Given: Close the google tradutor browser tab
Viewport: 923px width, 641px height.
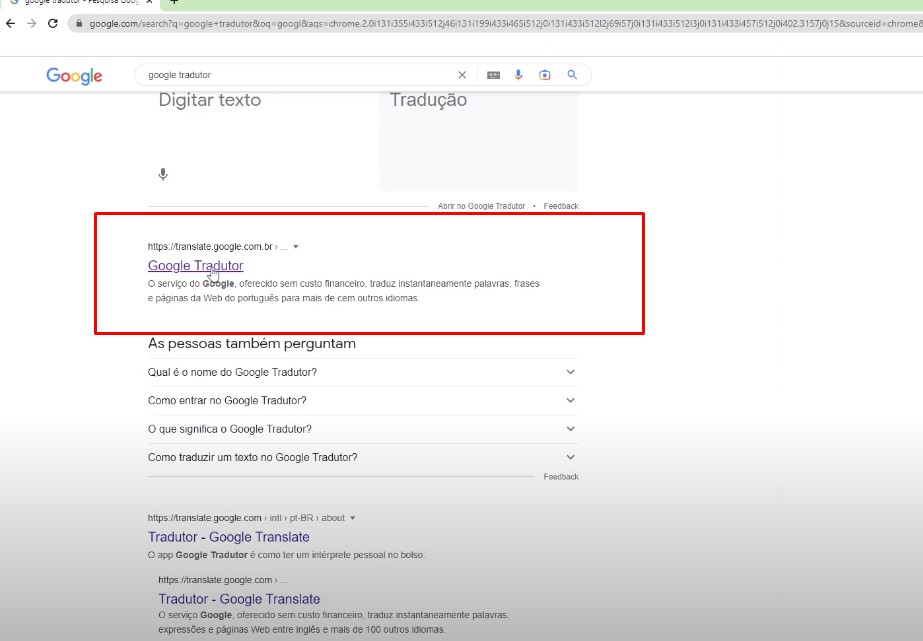Looking at the screenshot, I should (x=149, y=2).
